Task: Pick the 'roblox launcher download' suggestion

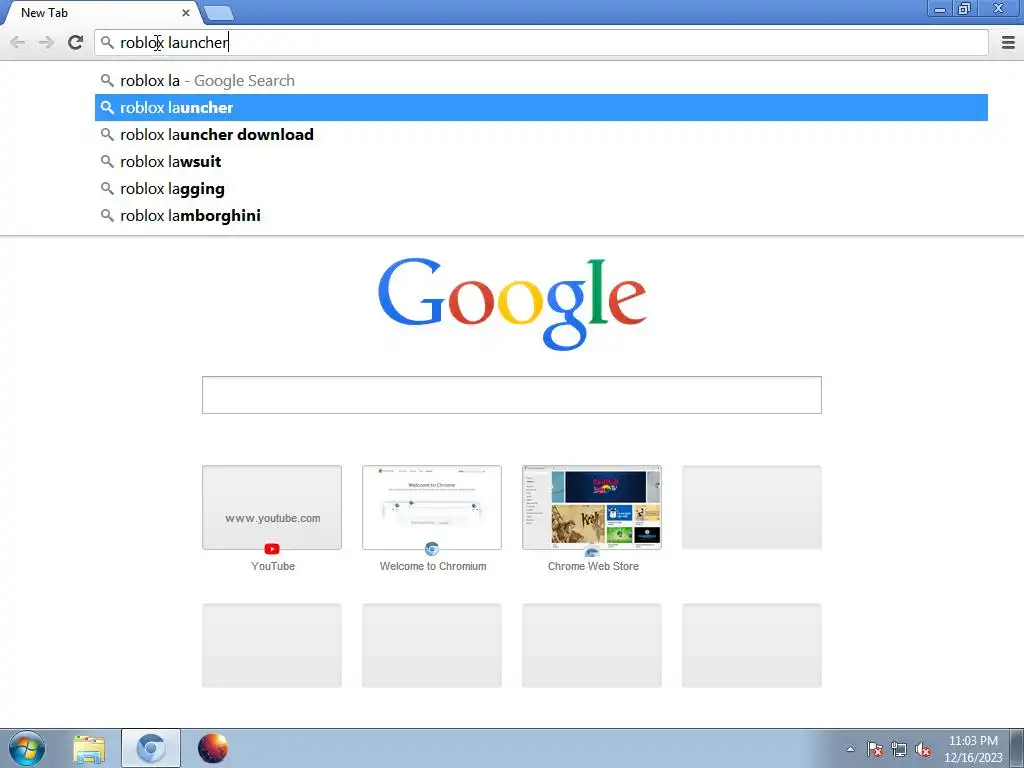Action: (541, 135)
